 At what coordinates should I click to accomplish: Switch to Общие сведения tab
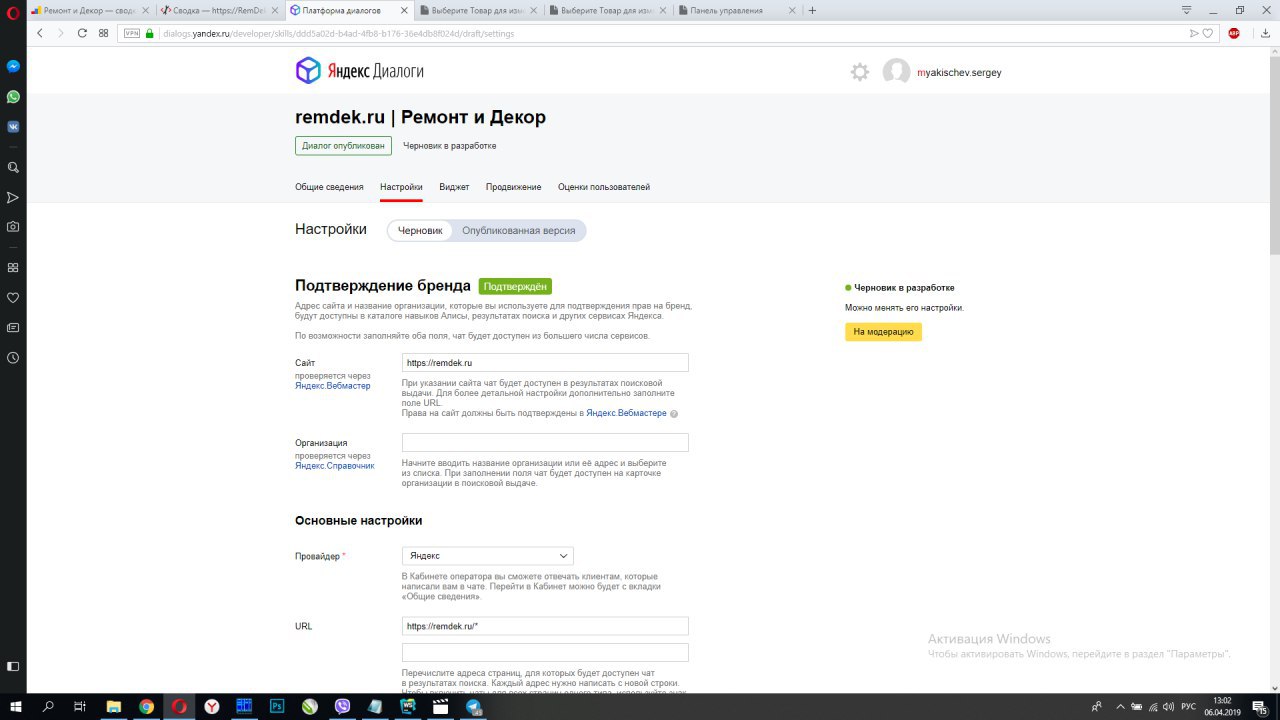329,187
